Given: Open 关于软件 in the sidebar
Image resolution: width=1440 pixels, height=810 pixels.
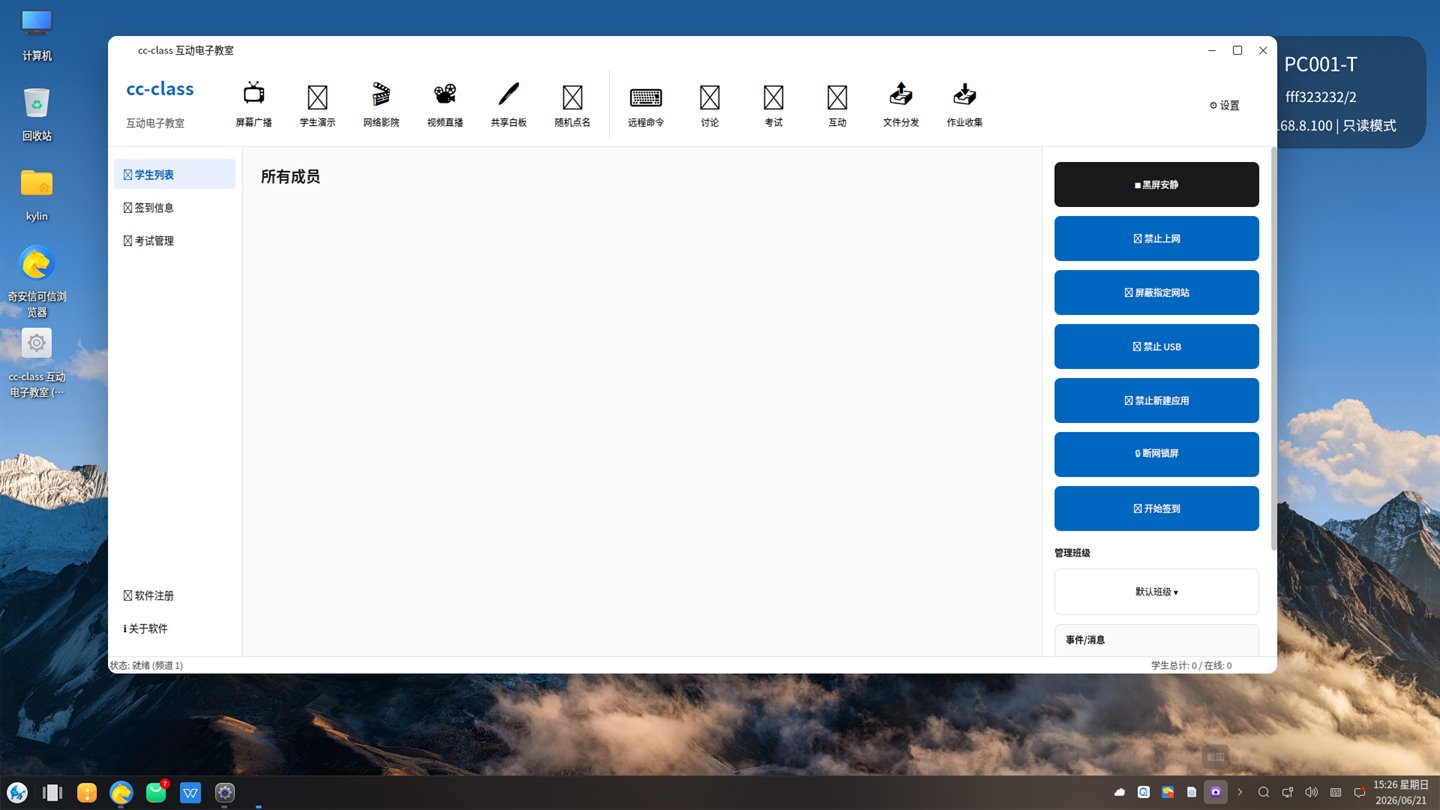Looking at the screenshot, I should 175,628.
